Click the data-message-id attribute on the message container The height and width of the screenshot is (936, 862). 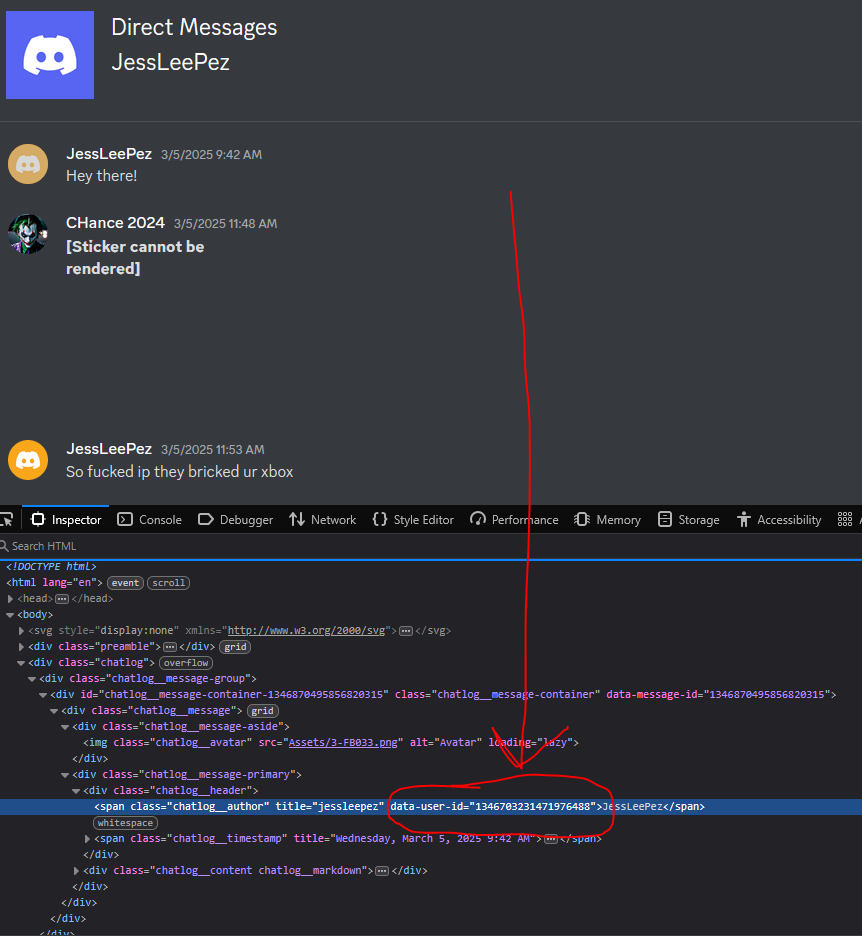(718, 695)
